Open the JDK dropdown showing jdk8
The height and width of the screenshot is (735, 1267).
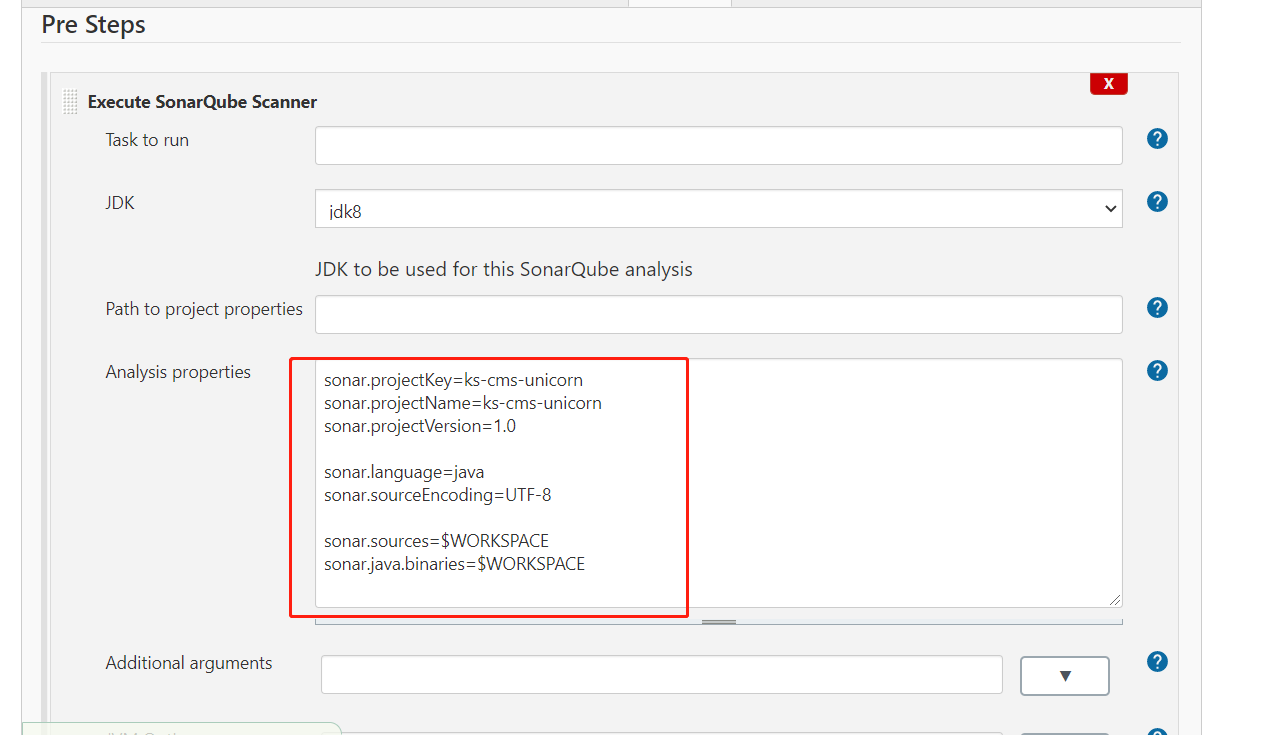[718, 209]
